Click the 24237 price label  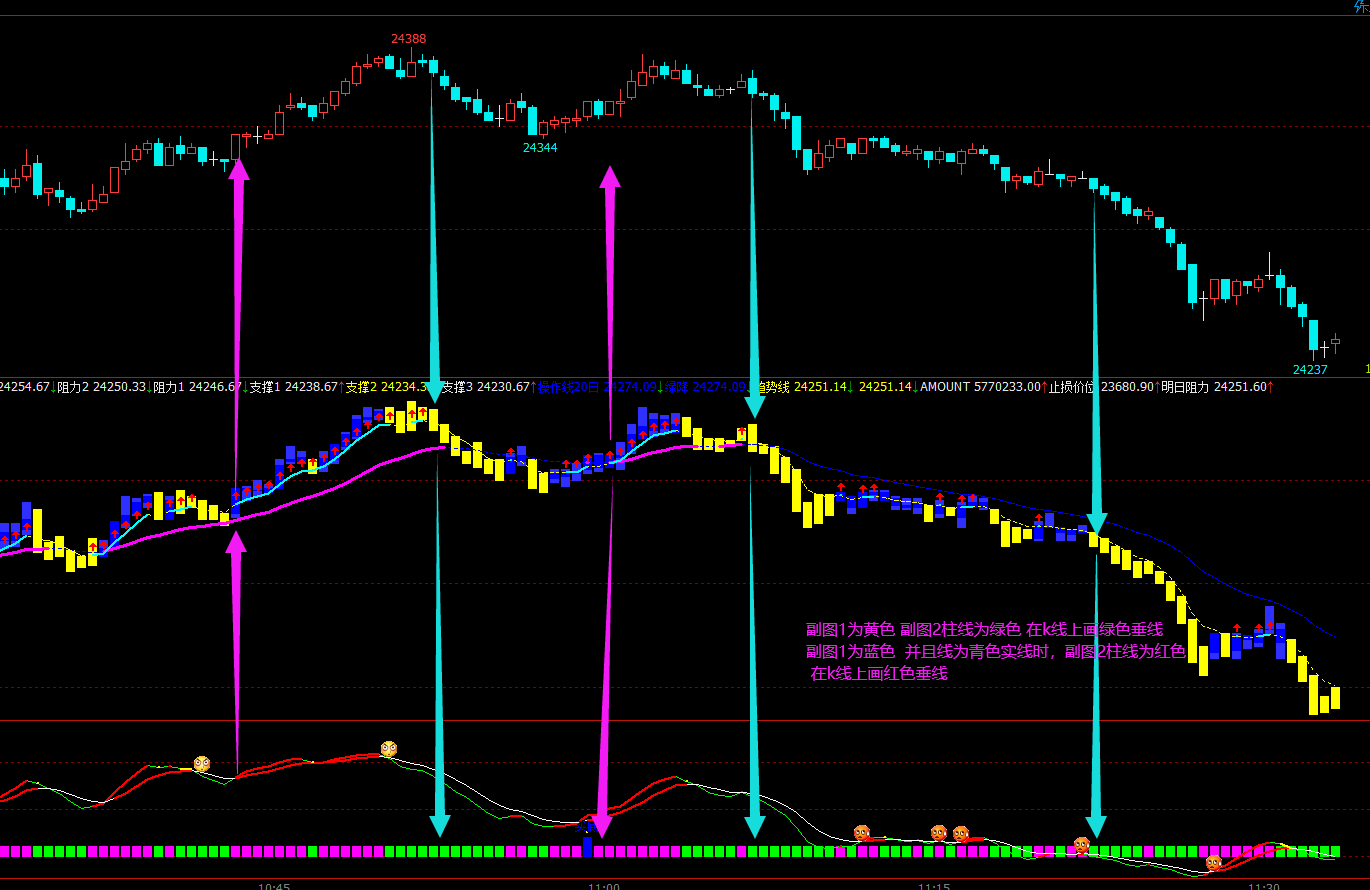tap(1310, 369)
